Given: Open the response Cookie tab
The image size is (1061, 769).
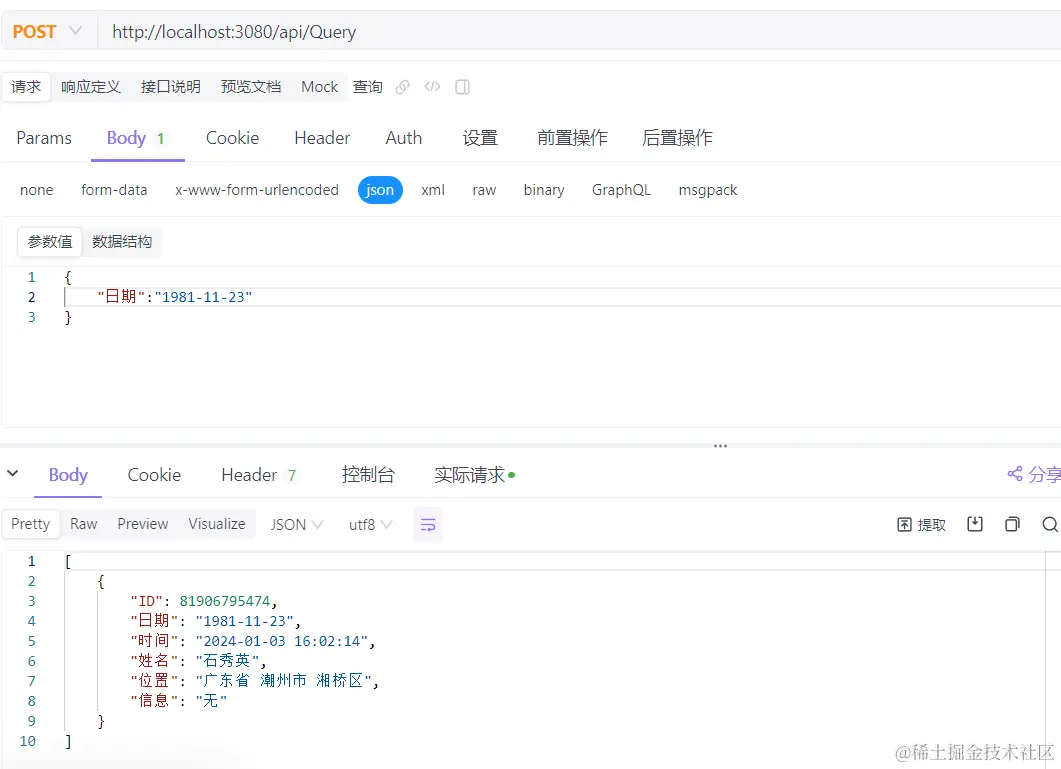Looking at the screenshot, I should pos(154,475).
